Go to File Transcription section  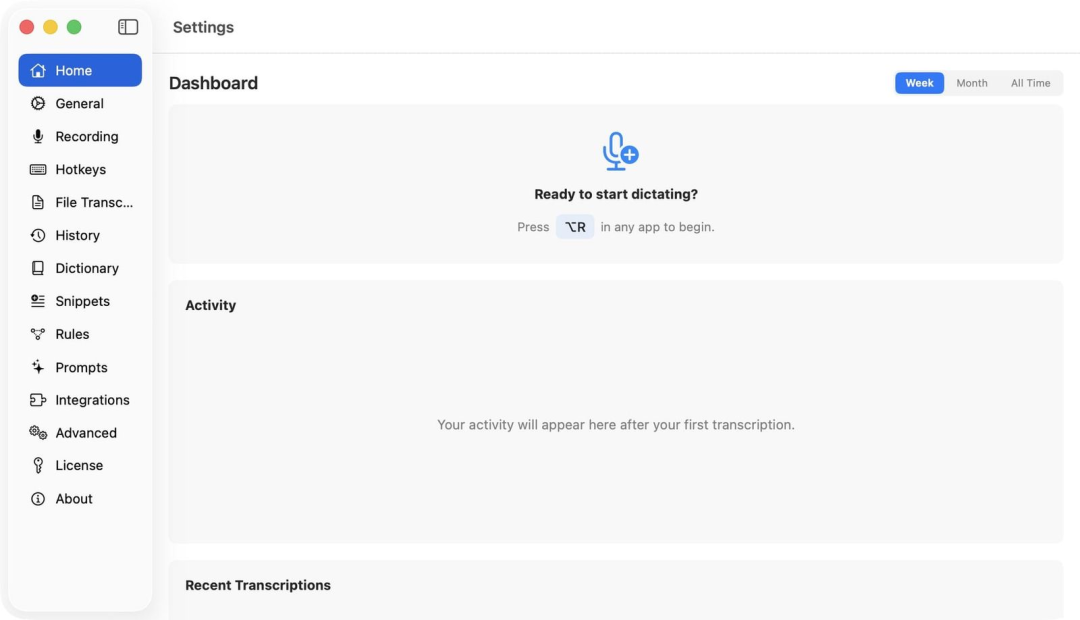93,203
